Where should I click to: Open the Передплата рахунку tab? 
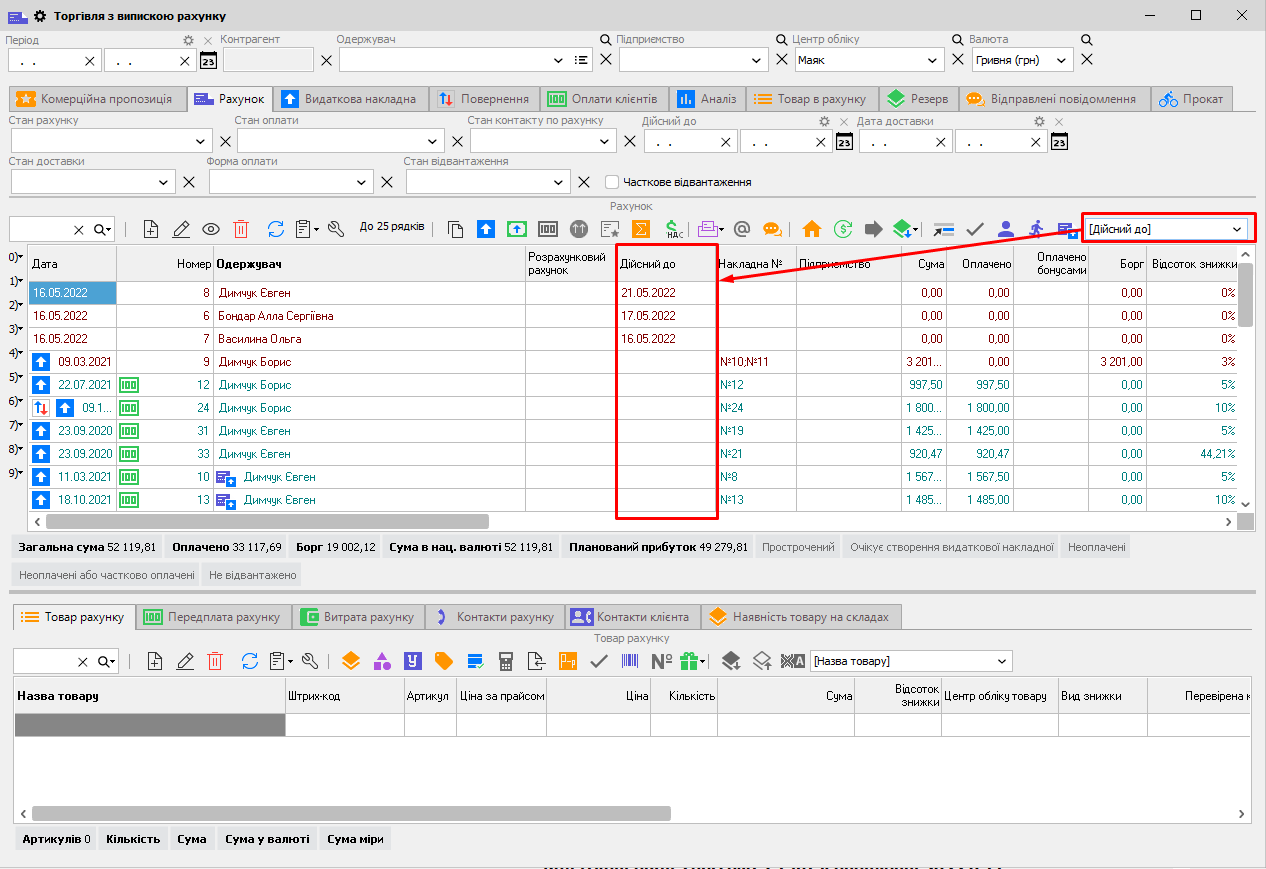(x=216, y=617)
